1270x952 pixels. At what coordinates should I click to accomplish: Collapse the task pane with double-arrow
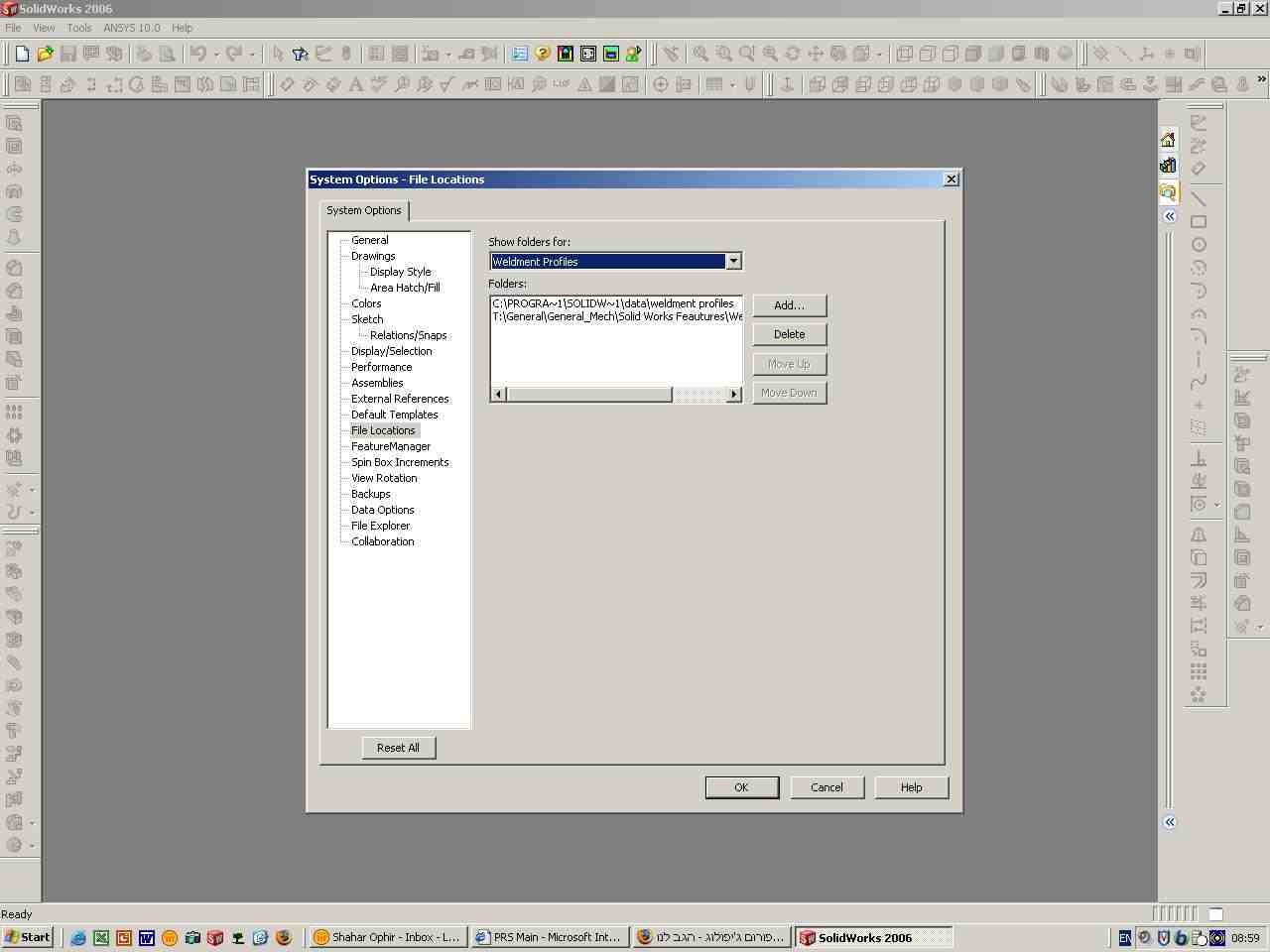point(1170,216)
